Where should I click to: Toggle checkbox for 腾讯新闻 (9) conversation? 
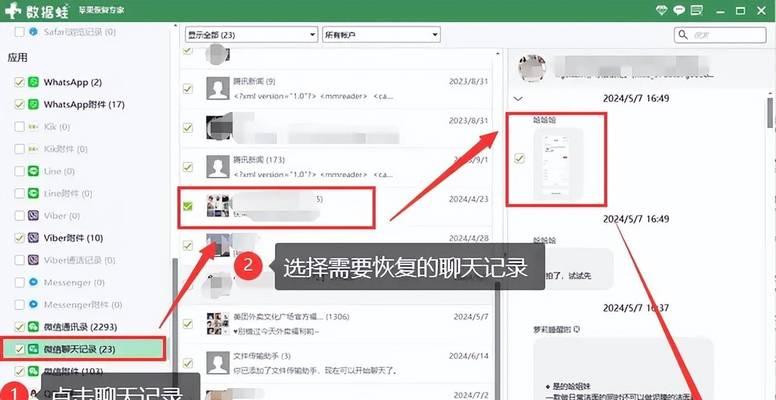pyautogui.click(x=188, y=89)
